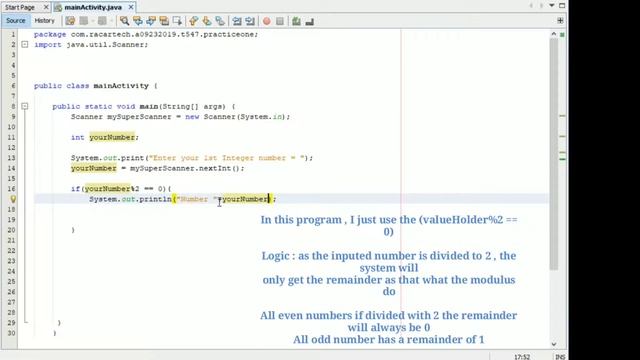
Task: Toggle Rectangular Selection mode
Action: pyautogui.click(x=177, y=21)
